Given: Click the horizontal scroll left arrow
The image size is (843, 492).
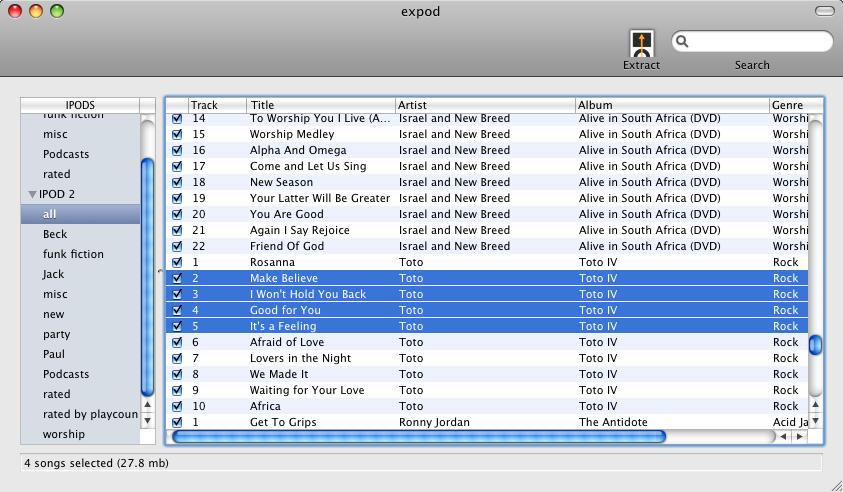Looking at the screenshot, I should [783, 437].
